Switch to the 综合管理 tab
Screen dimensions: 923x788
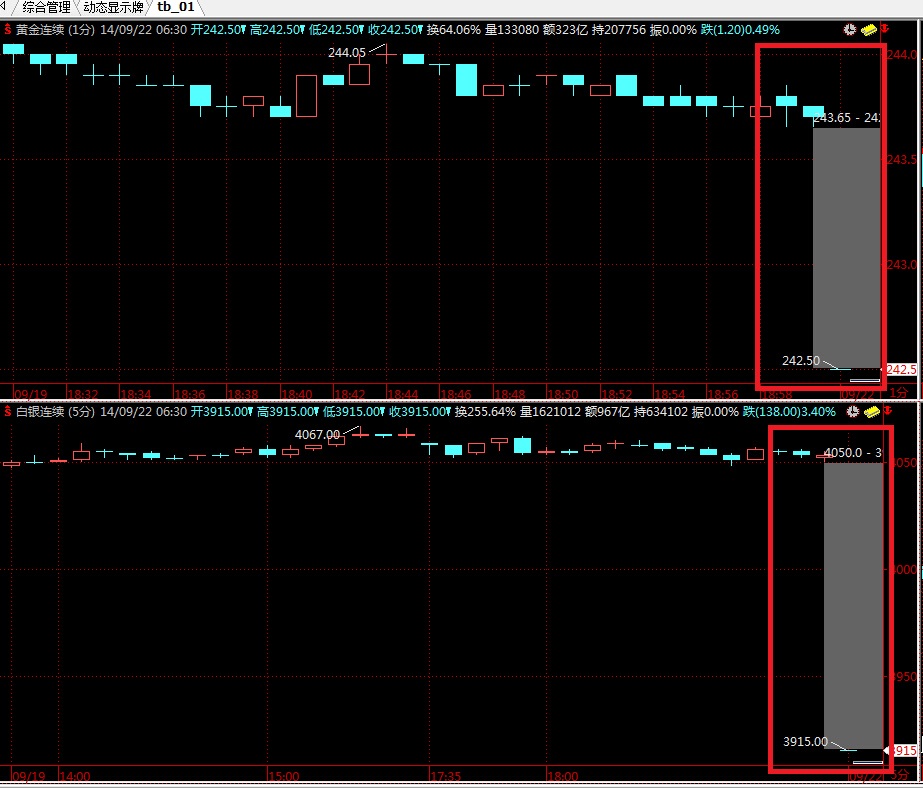(47, 7)
